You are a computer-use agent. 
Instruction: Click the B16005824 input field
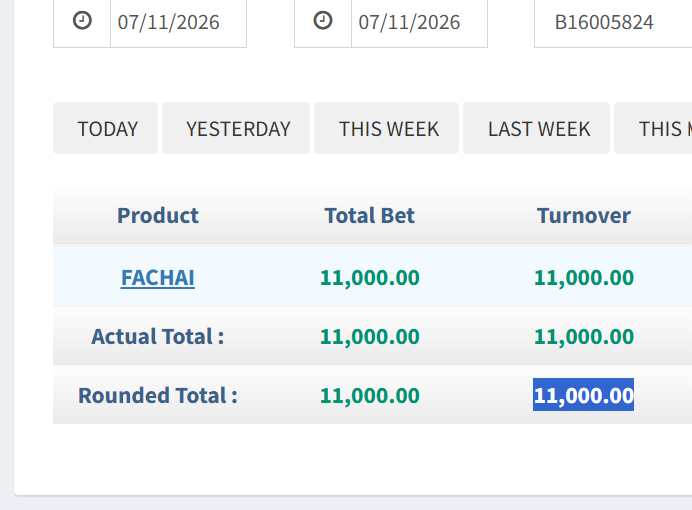(613, 22)
